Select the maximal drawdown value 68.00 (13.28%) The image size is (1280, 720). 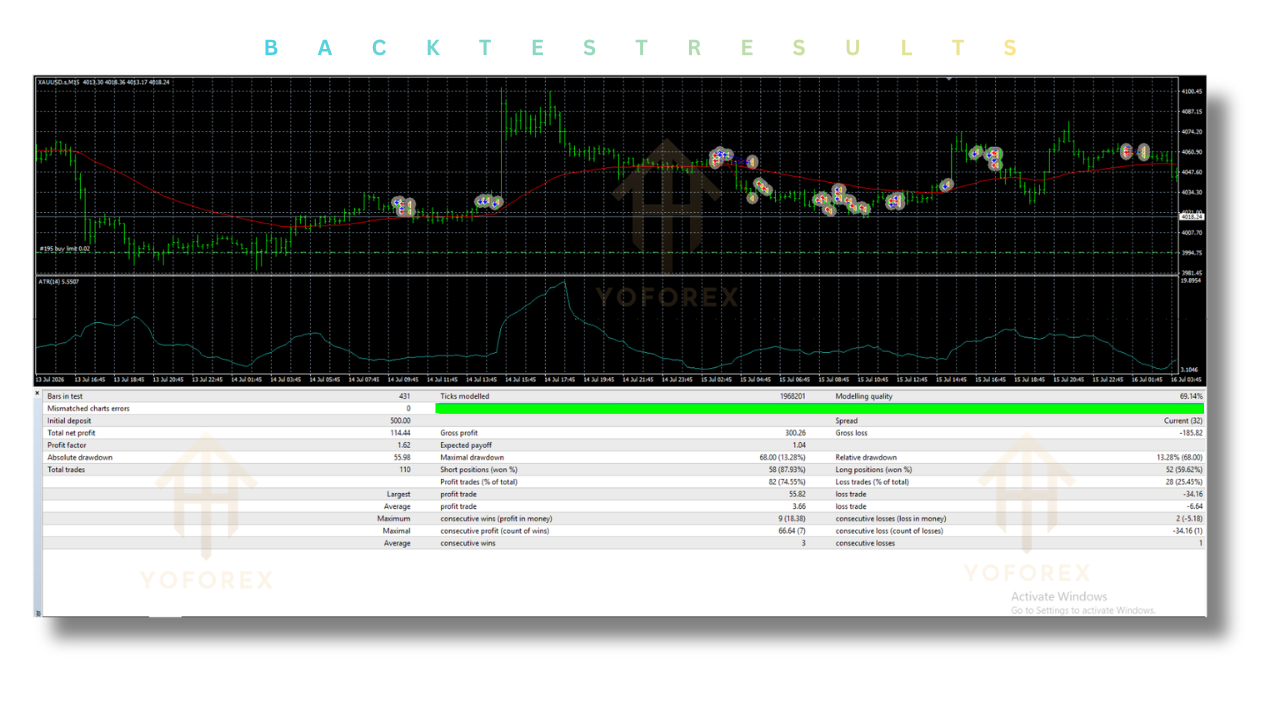pos(783,457)
